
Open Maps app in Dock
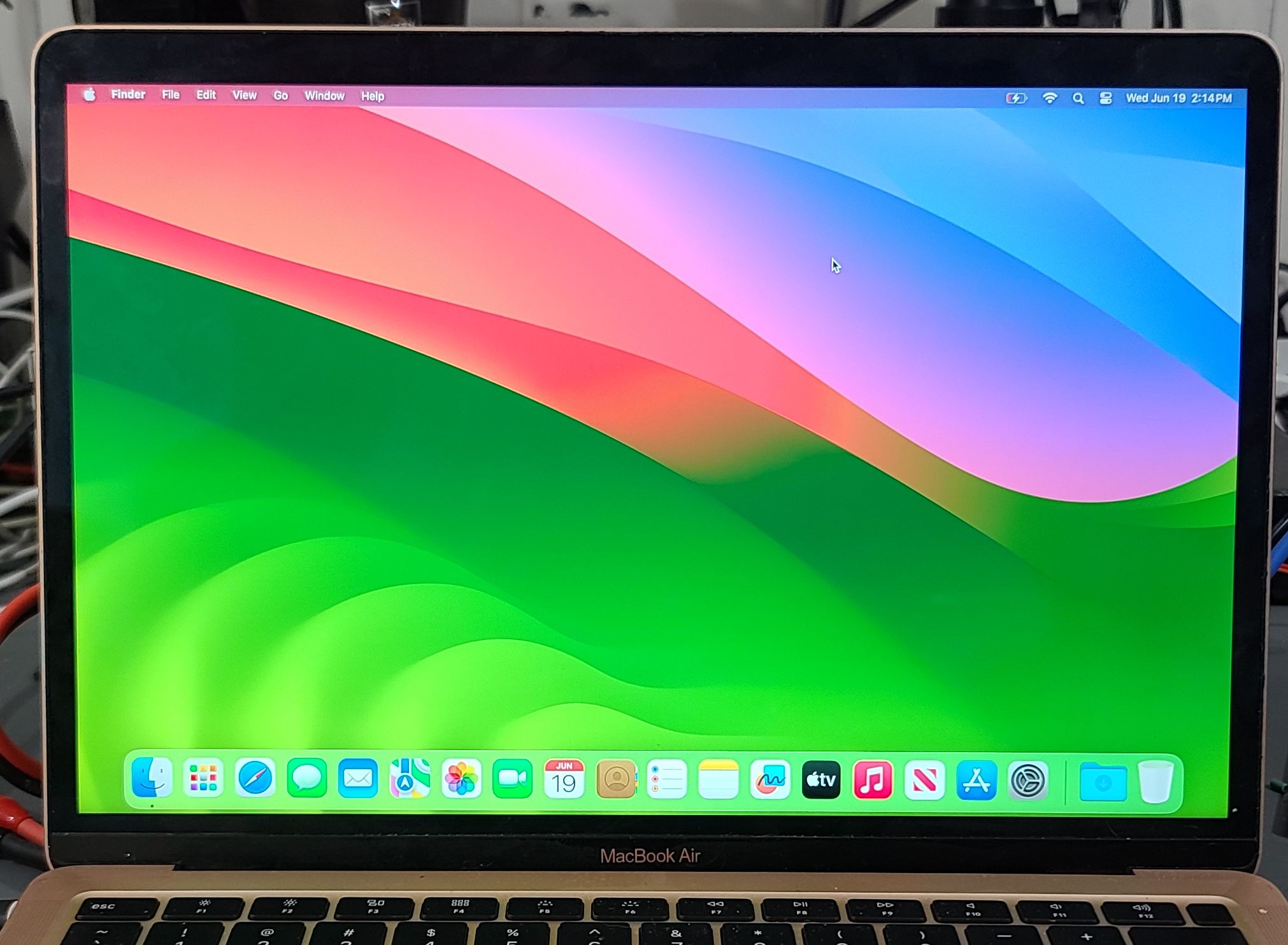point(410,778)
